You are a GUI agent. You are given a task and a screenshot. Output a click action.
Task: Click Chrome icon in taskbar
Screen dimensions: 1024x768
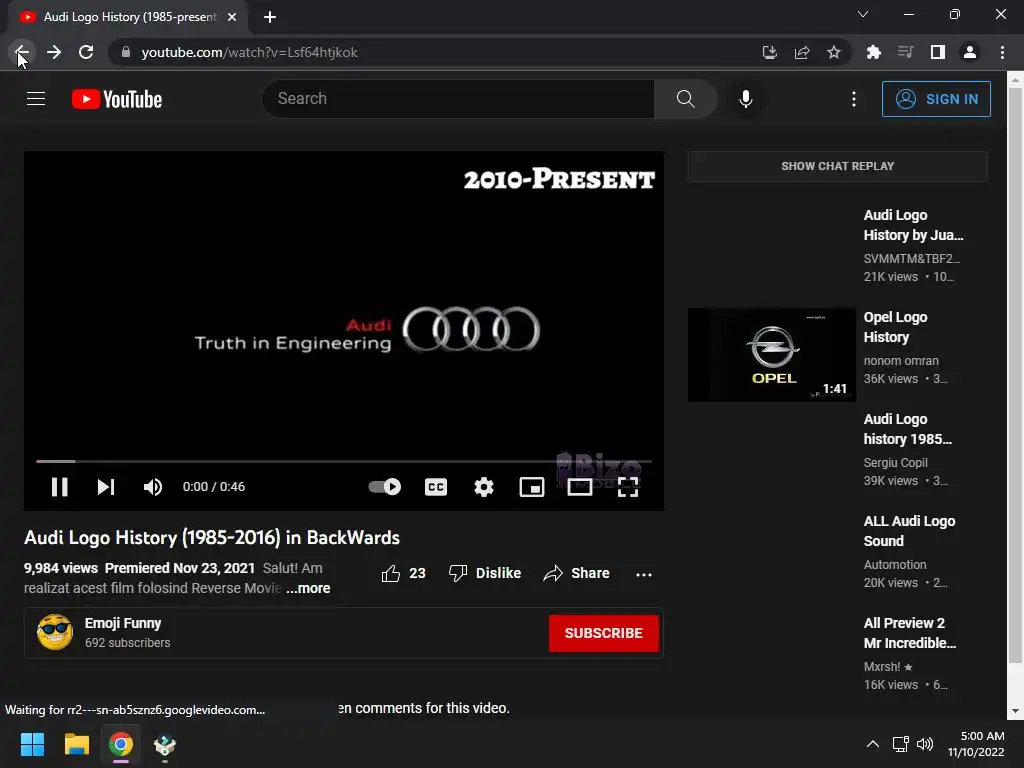click(121, 744)
